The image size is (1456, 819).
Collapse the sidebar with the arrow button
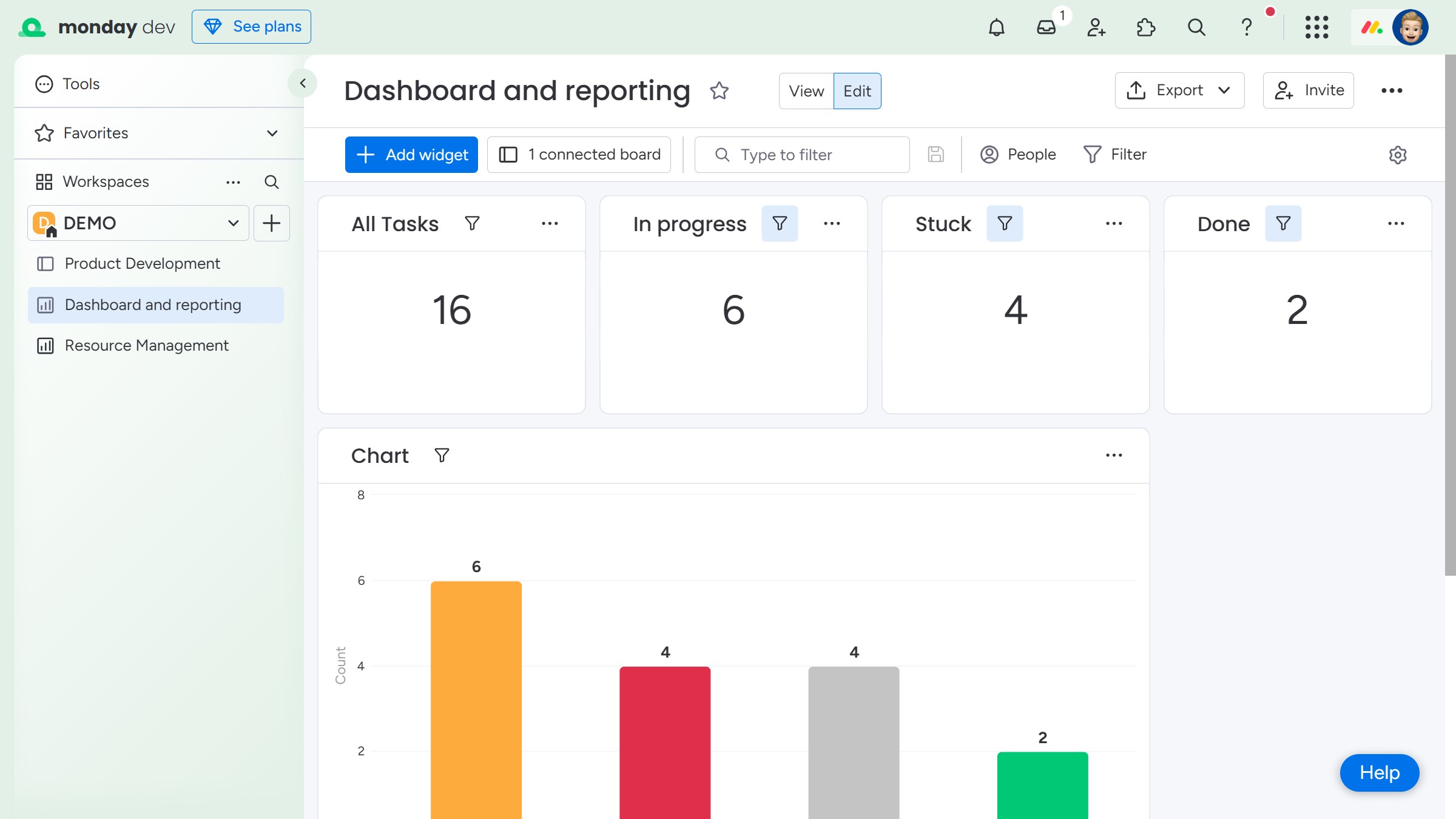tap(303, 83)
